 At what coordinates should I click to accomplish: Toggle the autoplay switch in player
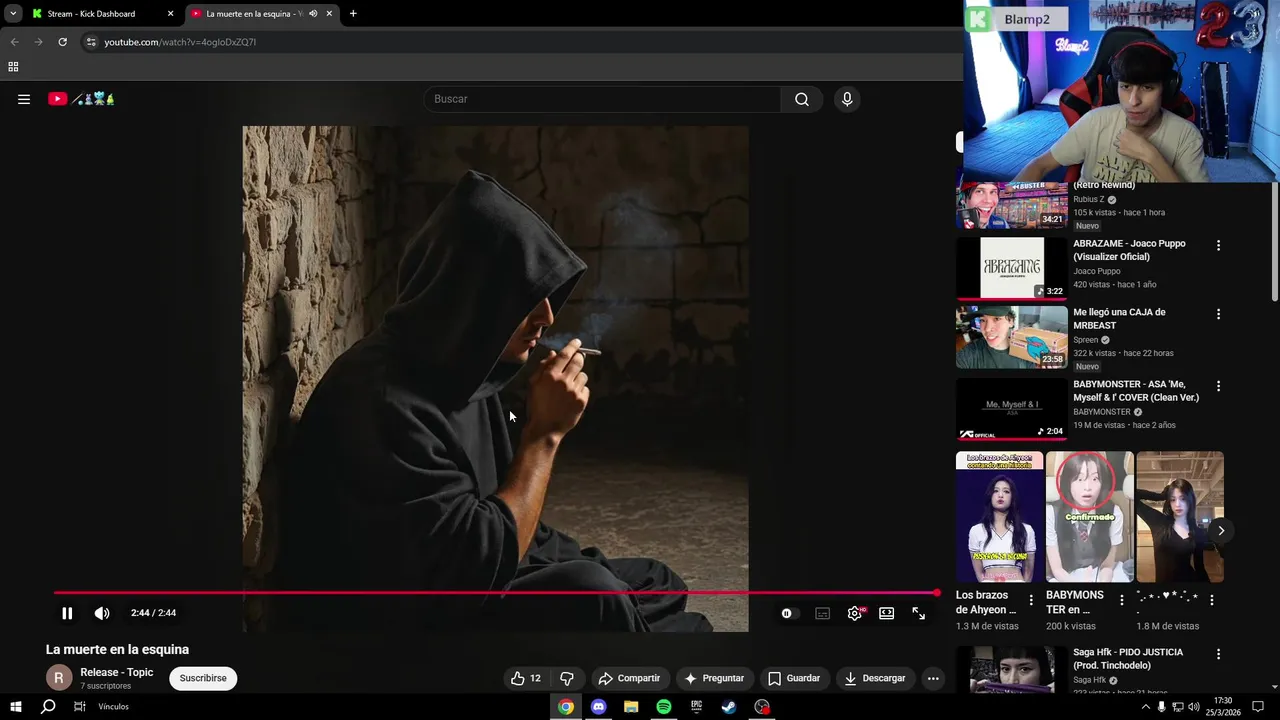(x=790, y=614)
